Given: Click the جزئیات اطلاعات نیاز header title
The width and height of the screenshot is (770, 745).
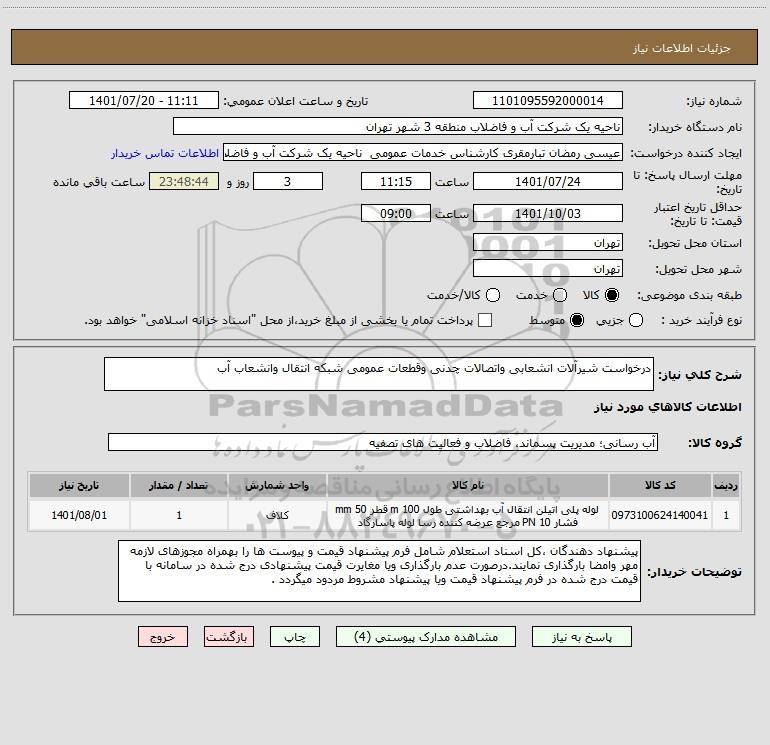Looking at the screenshot, I should 682,48.
